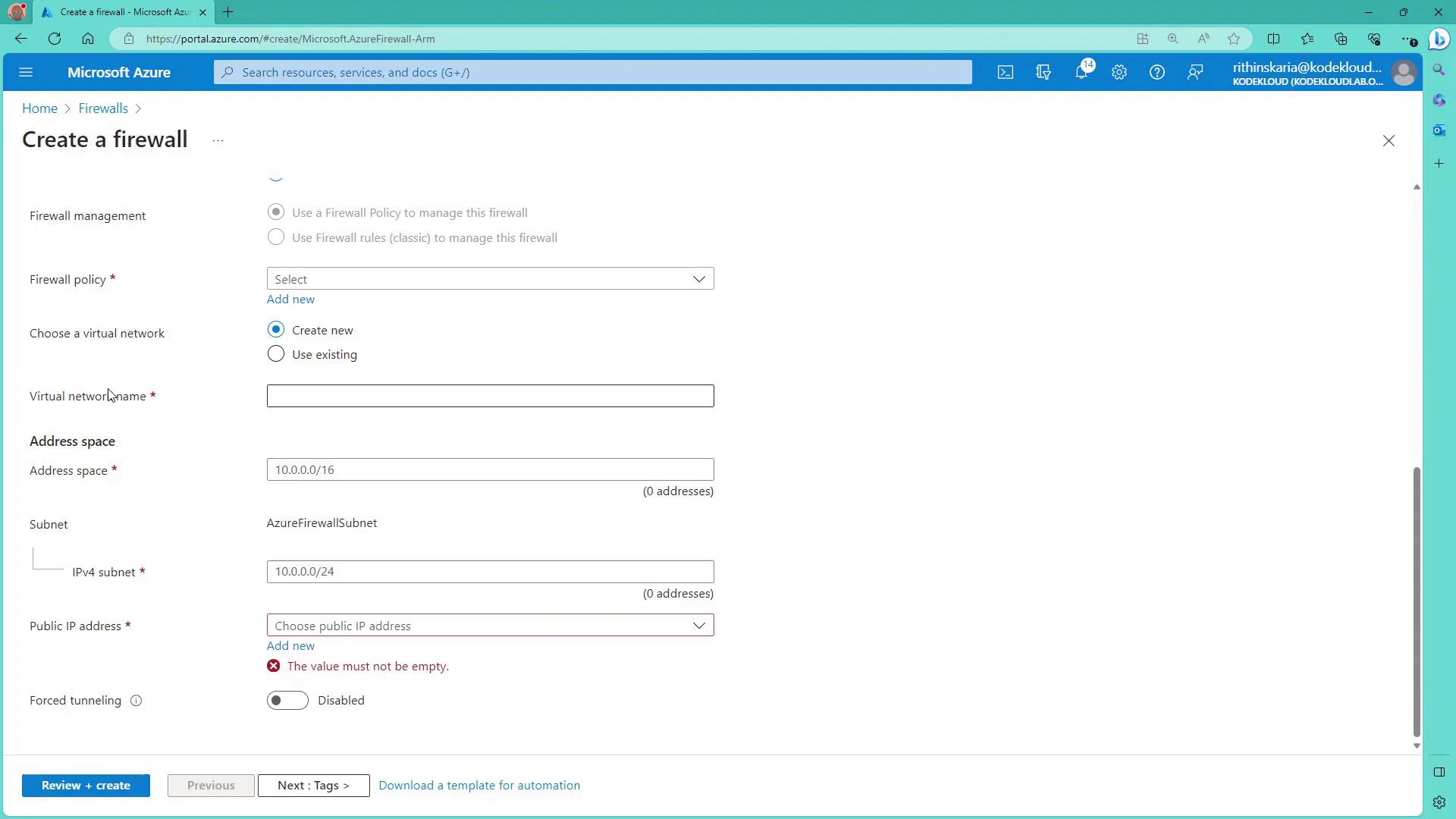Screen dimensions: 1456x819
Task: Click the help question mark icon
Action: [x=1156, y=73]
